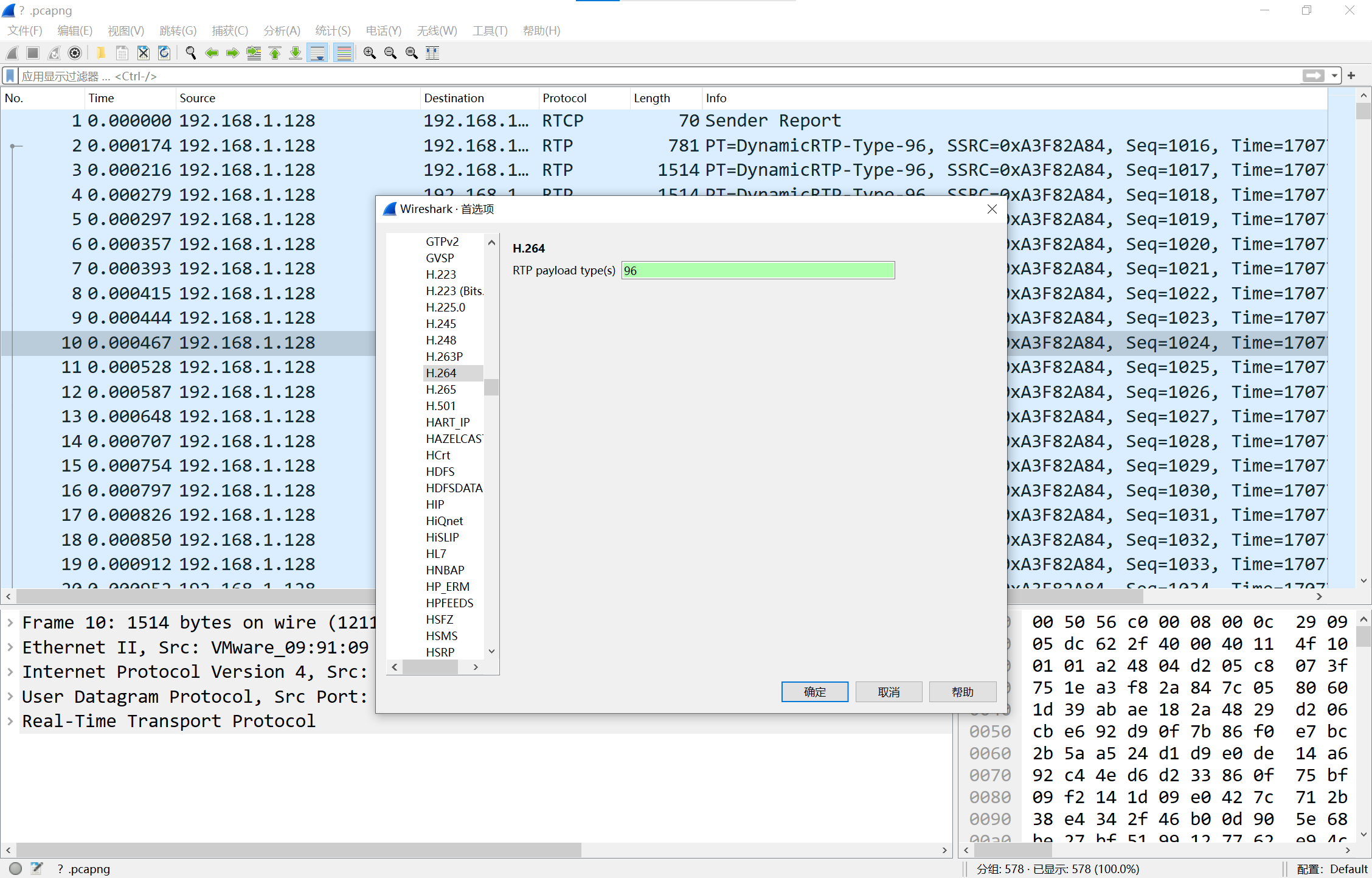
Task: Select HSRP in the protocol list
Action: [440, 652]
